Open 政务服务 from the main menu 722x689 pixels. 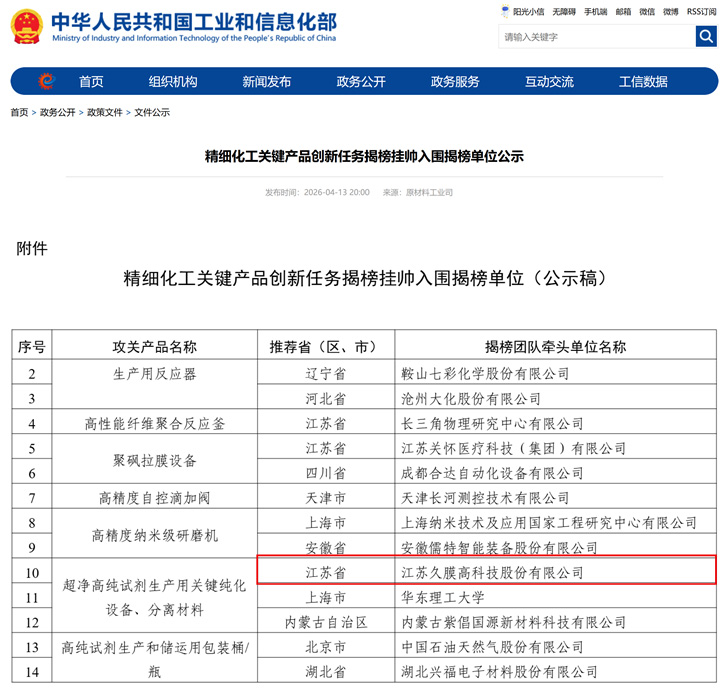click(x=455, y=82)
